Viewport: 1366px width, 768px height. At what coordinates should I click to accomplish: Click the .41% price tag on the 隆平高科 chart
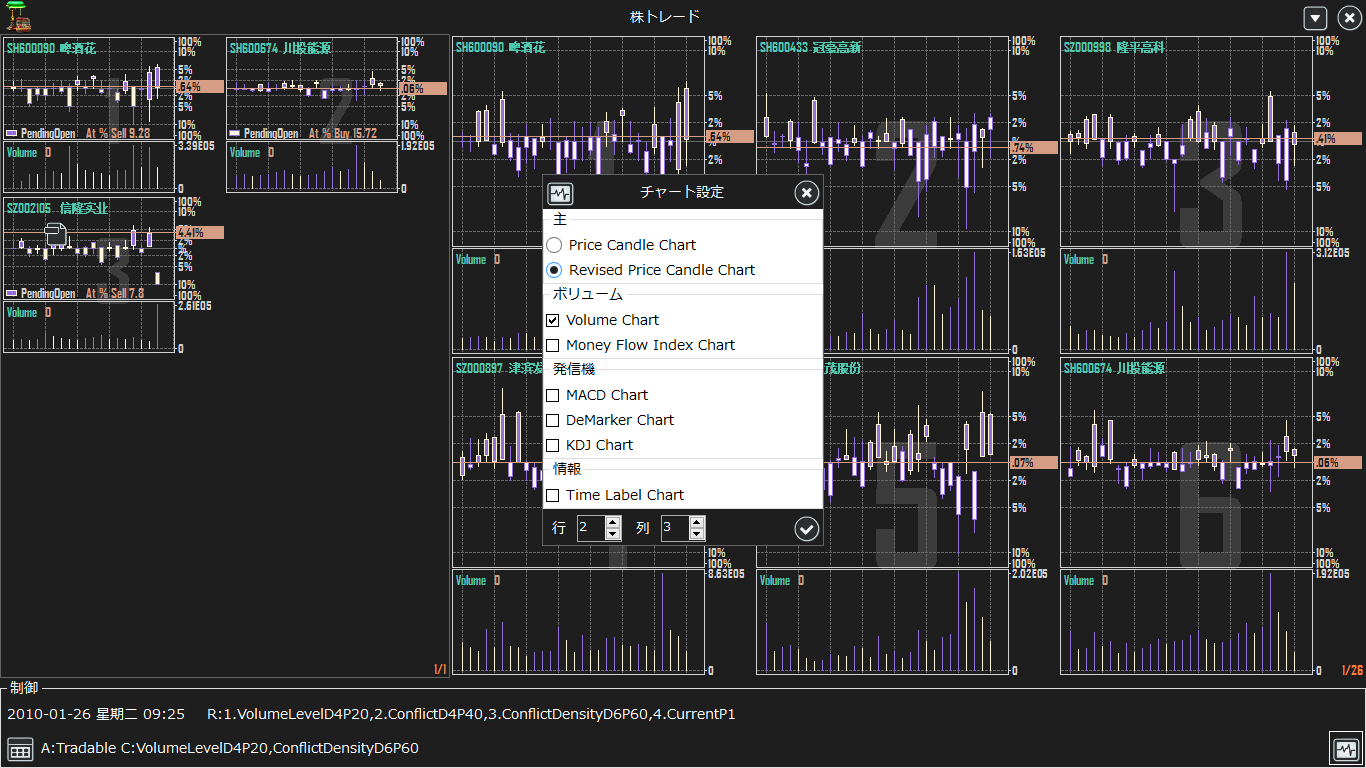click(x=1337, y=139)
